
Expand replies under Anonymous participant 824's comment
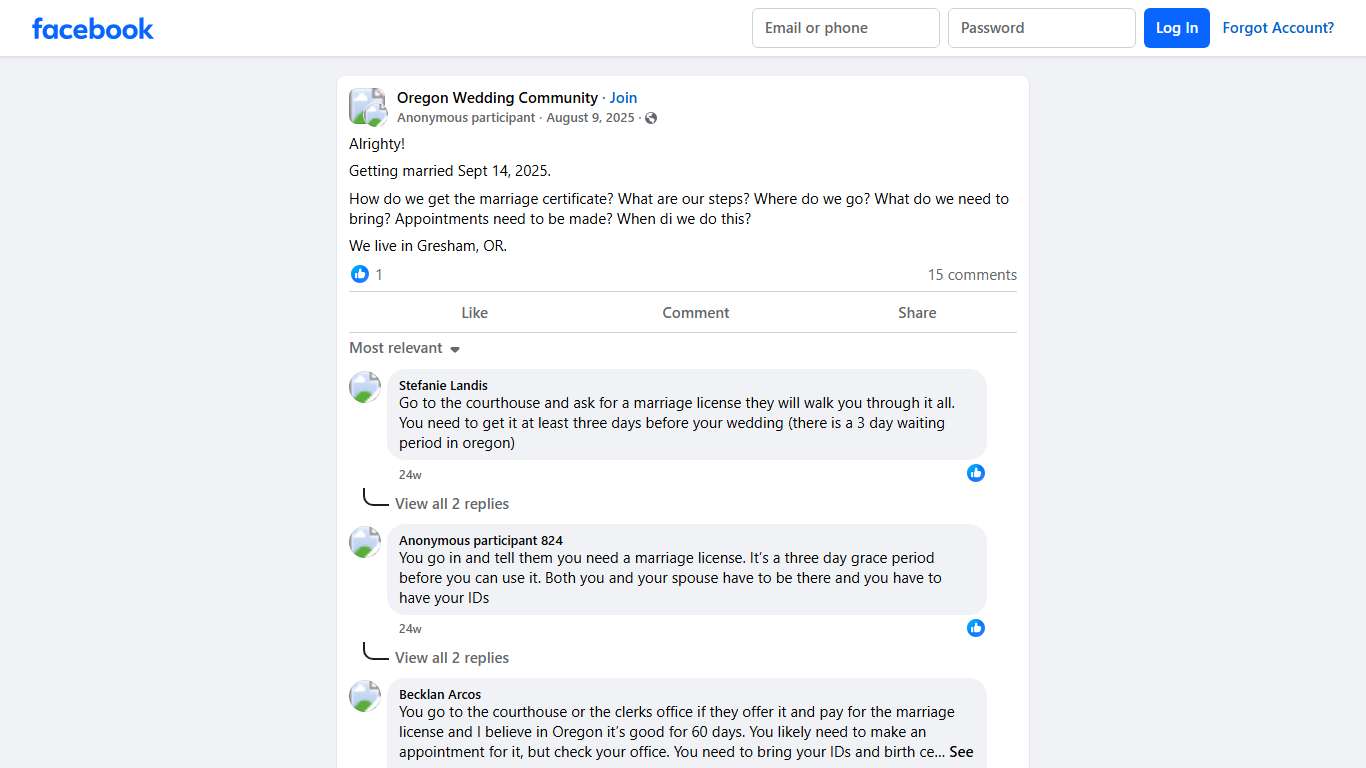[452, 658]
